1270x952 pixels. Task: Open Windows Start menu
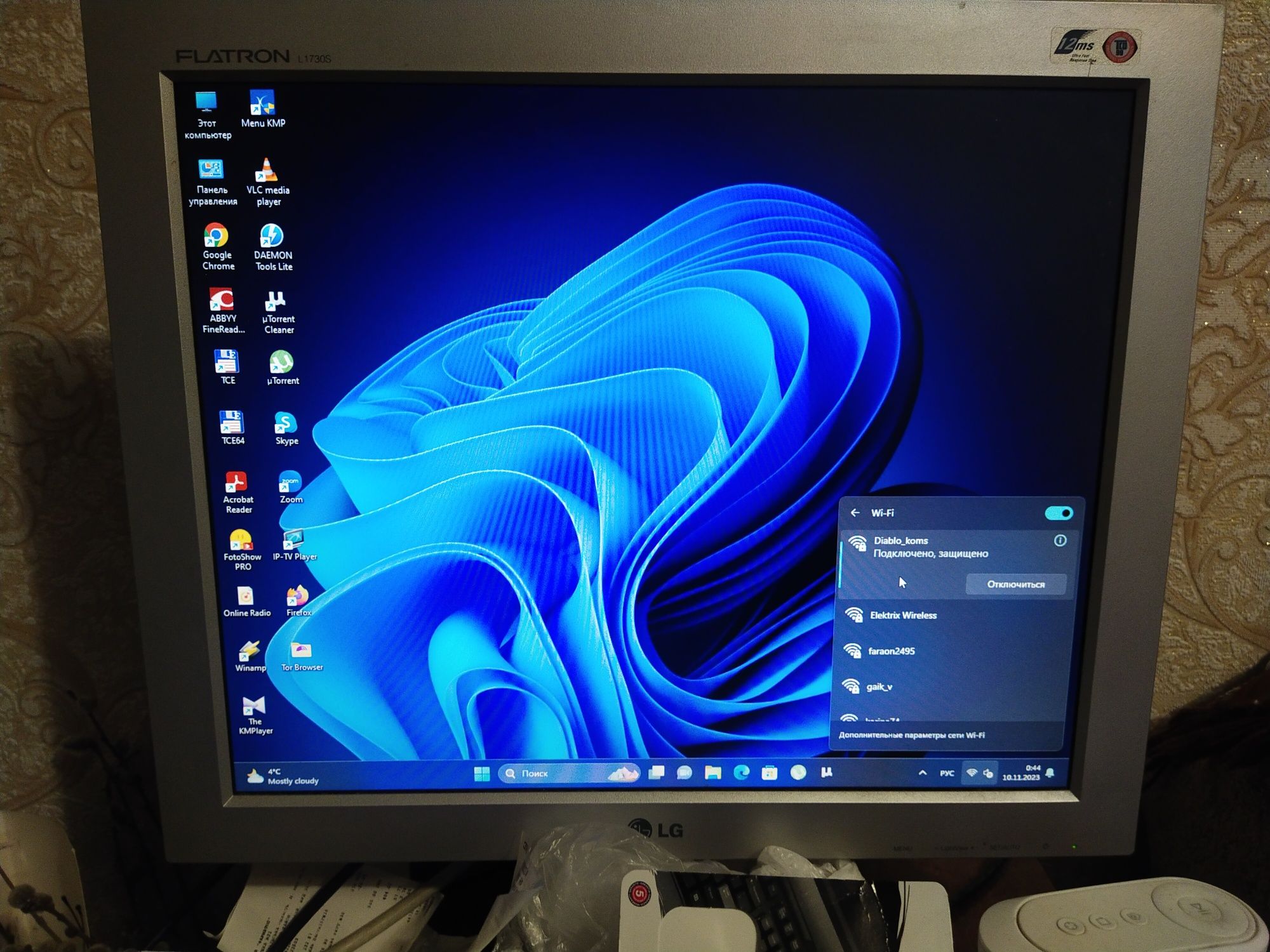click(482, 773)
